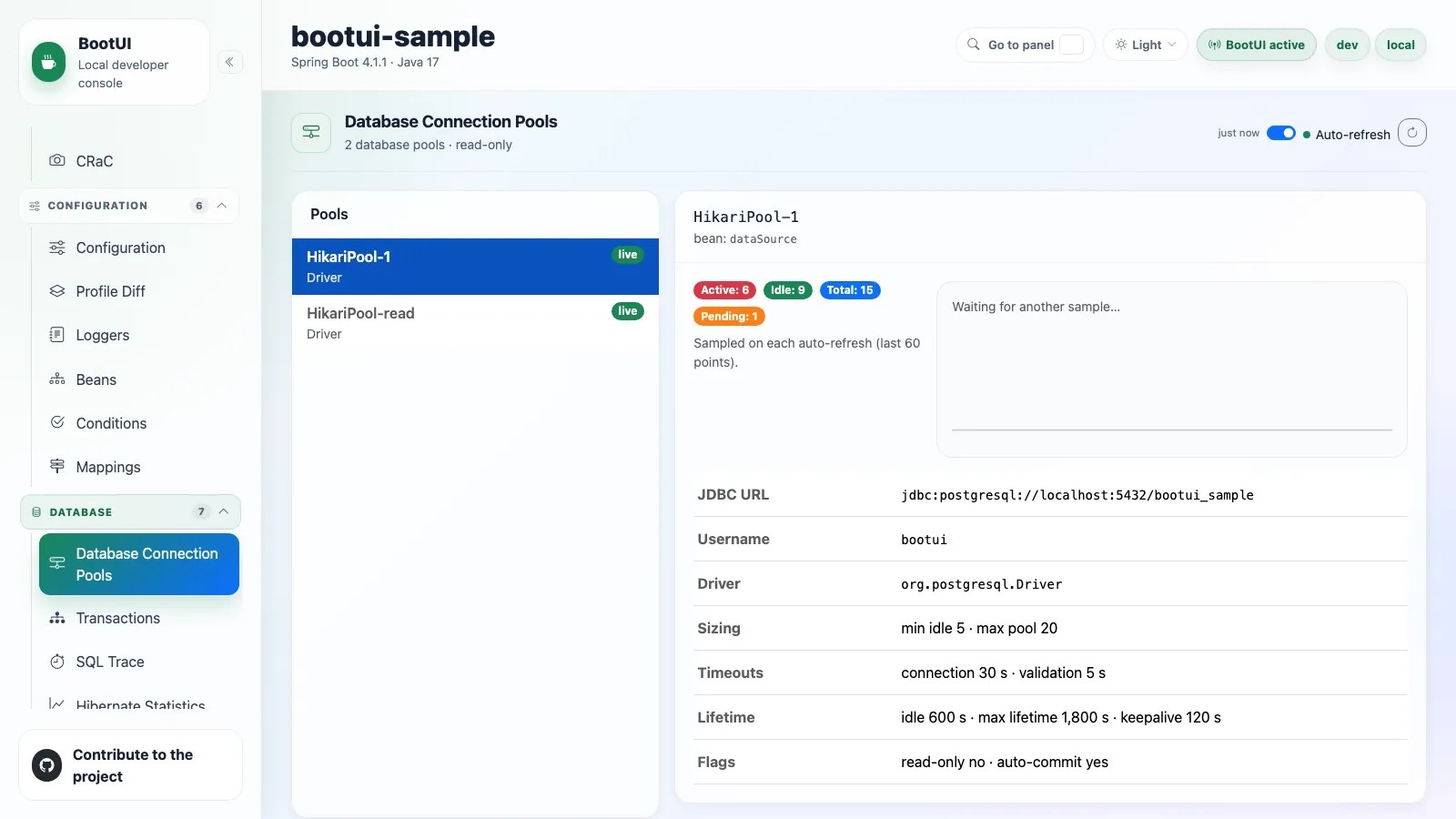Viewport: 1456px width, 819px height.
Task: Click the configuration count badge 6
Action: click(199, 206)
